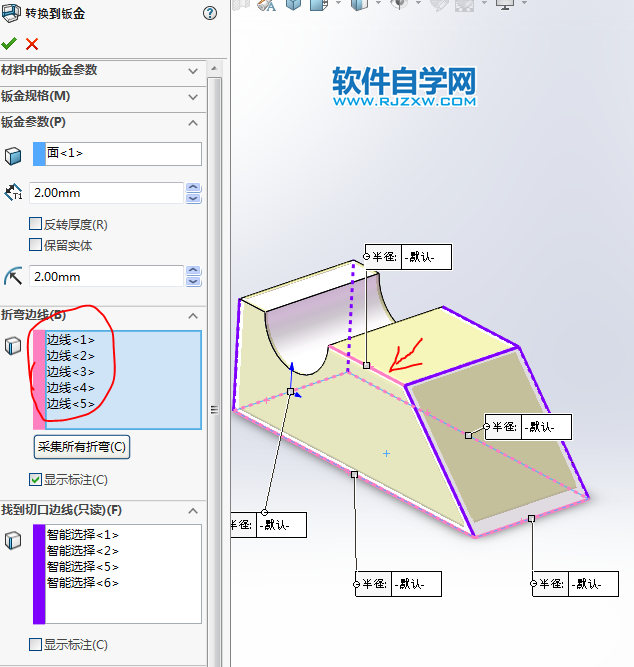Click the section view icon in top toolbar
The width and height of the screenshot is (634, 667).
coord(359,4)
